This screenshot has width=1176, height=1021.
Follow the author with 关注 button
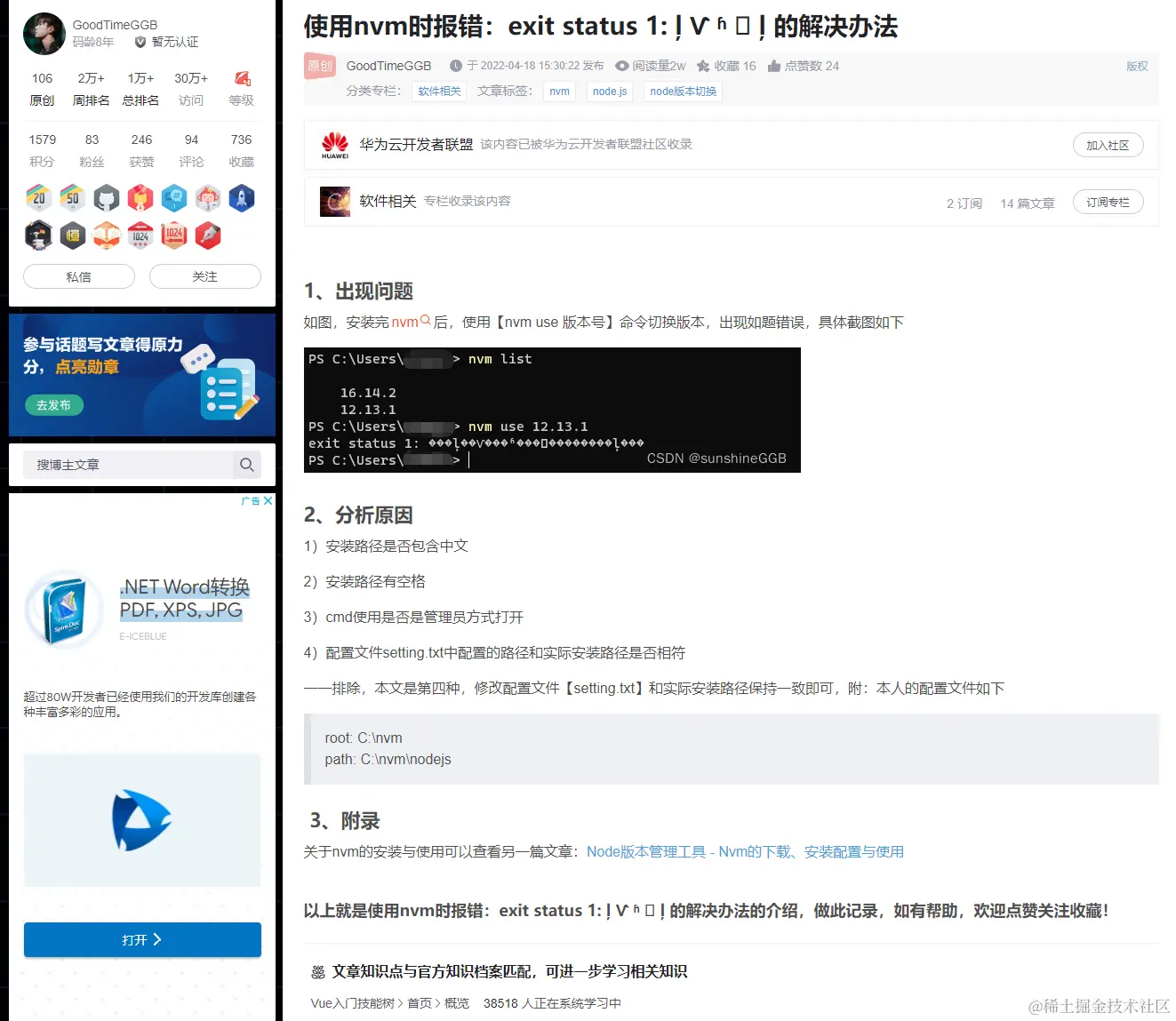(x=205, y=276)
